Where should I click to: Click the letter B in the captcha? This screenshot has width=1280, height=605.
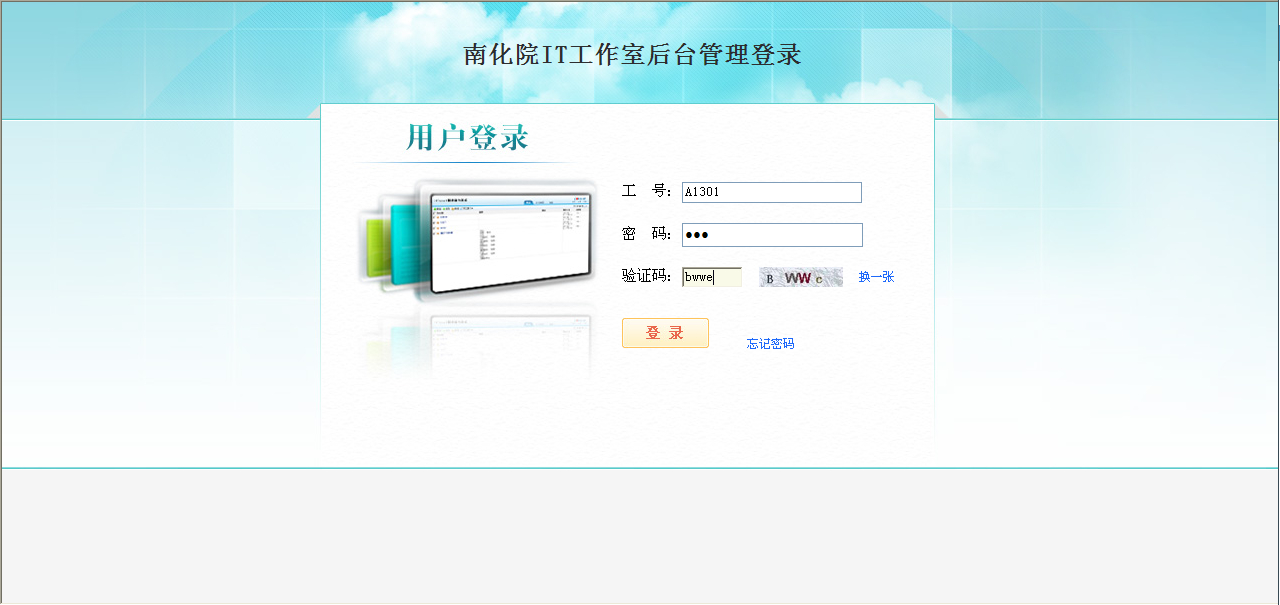770,279
